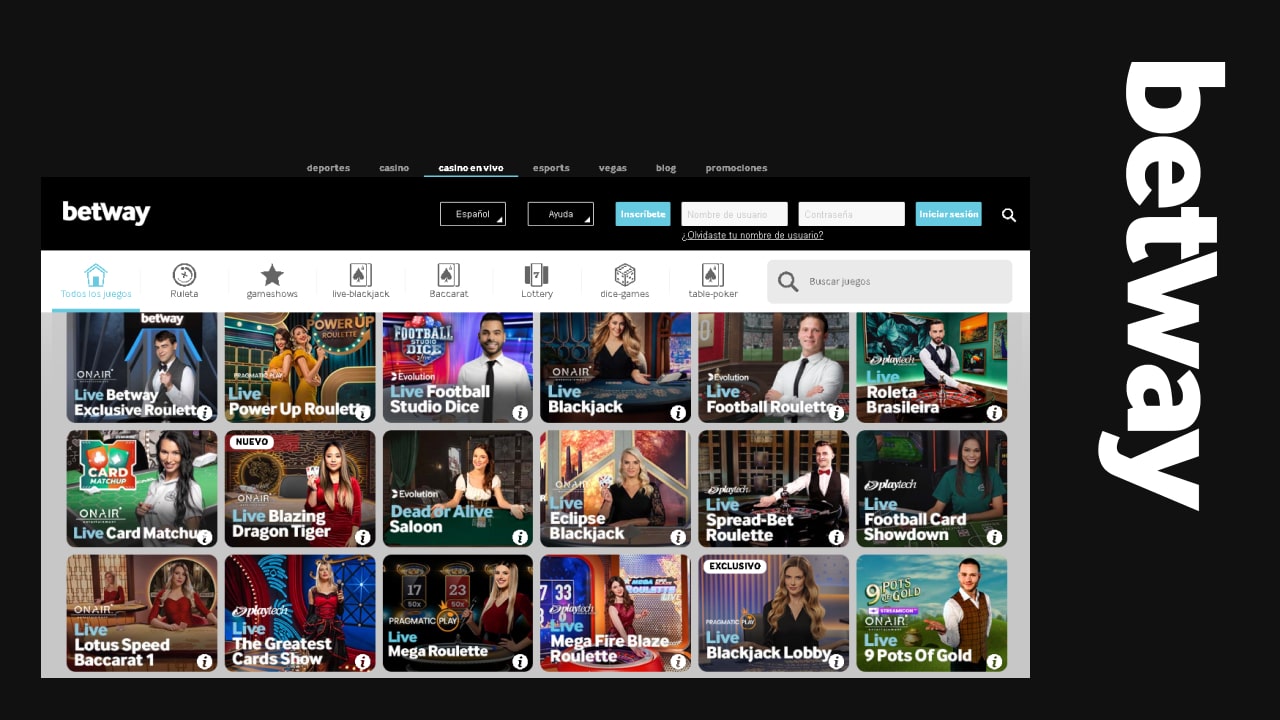
Task: Open Live Eclipse Blackjack game thumbnail
Action: point(616,489)
